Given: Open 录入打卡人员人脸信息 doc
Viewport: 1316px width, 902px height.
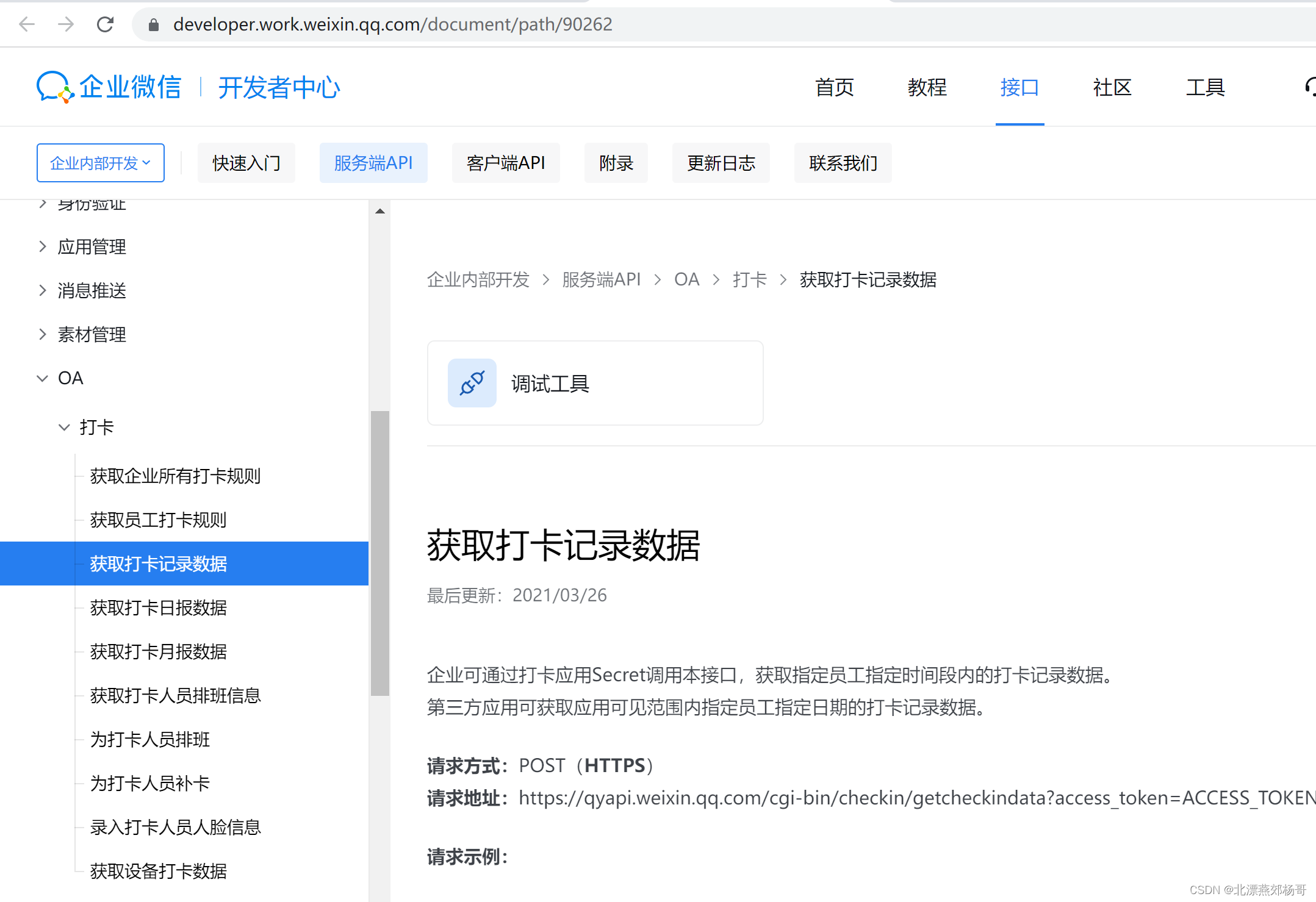Looking at the screenshot, I should (175, 827).
